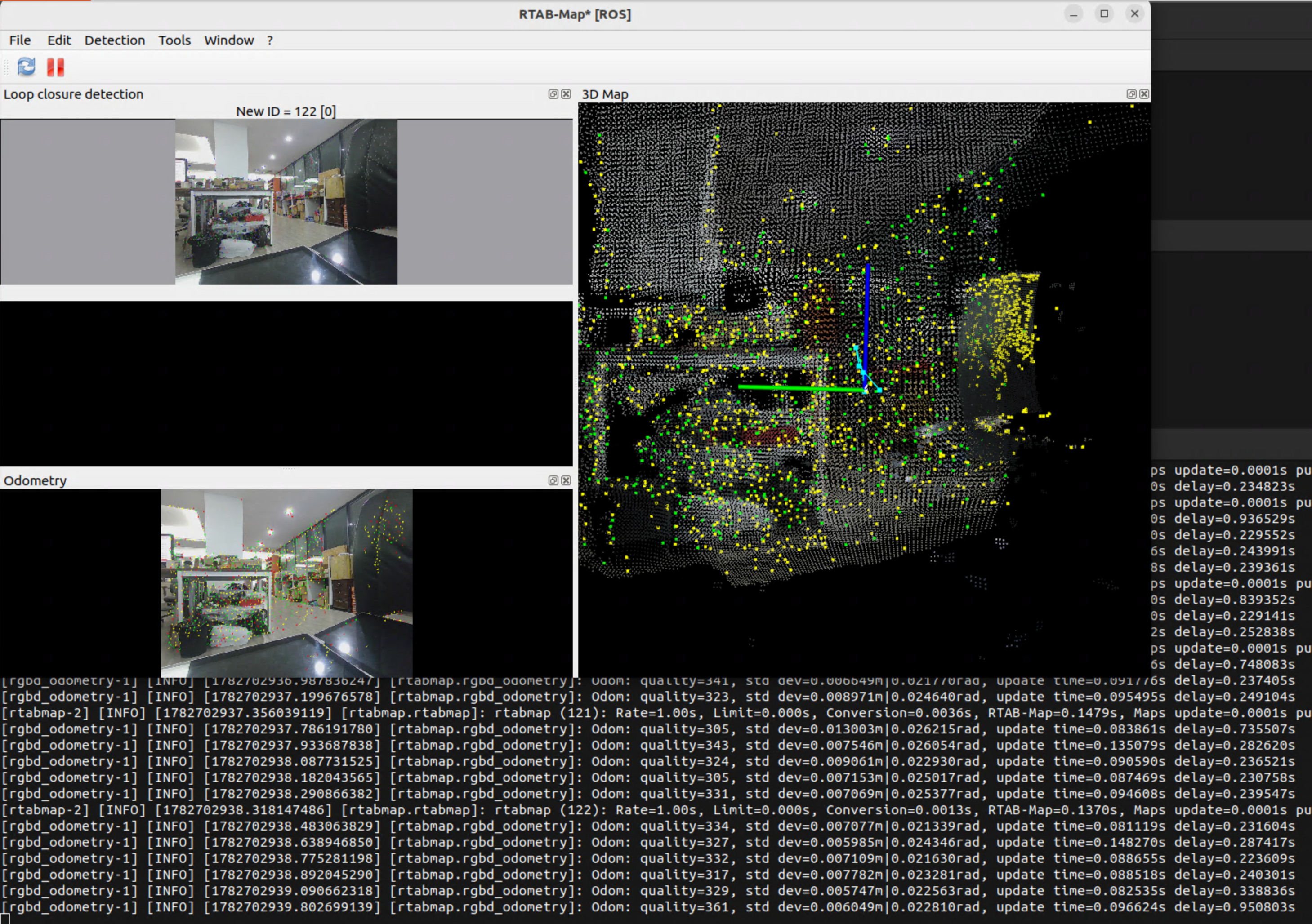Image resolution: width=1312 pixels, height=924 pixels.
Task: Open the Edit menu
Action: (59, 40)
